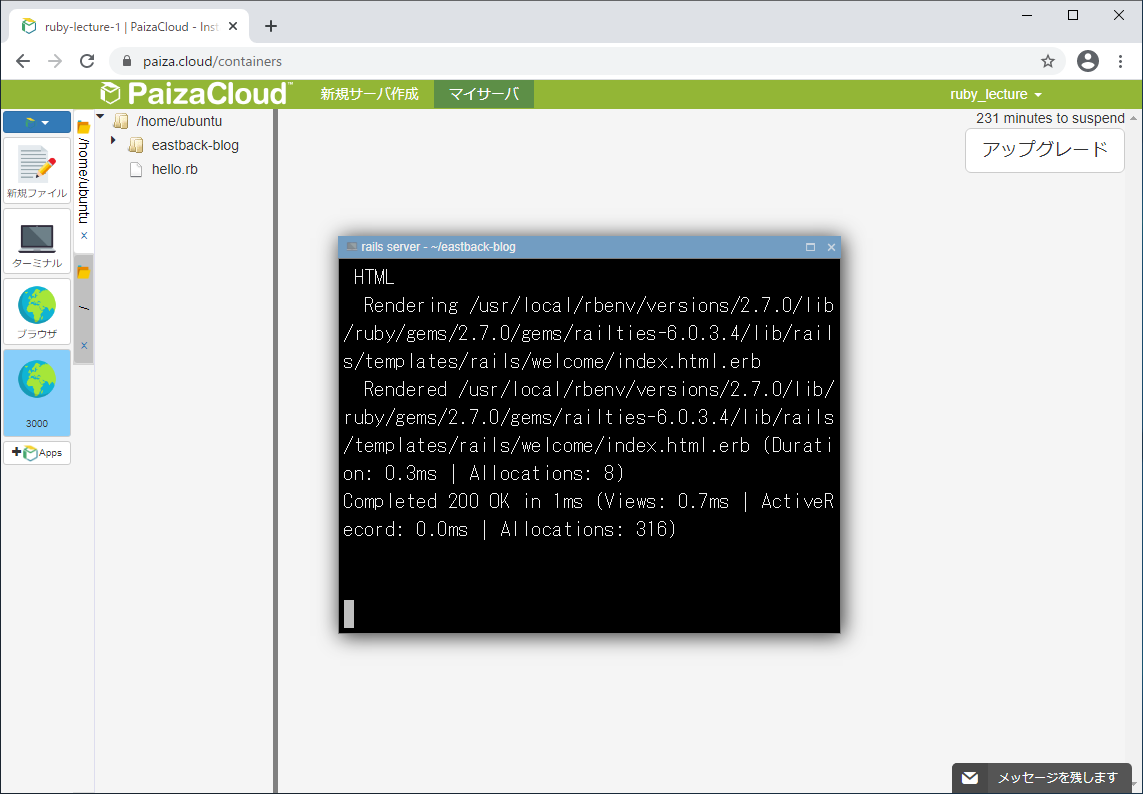Select the eastback-blog folder

[x=195, y=145]
